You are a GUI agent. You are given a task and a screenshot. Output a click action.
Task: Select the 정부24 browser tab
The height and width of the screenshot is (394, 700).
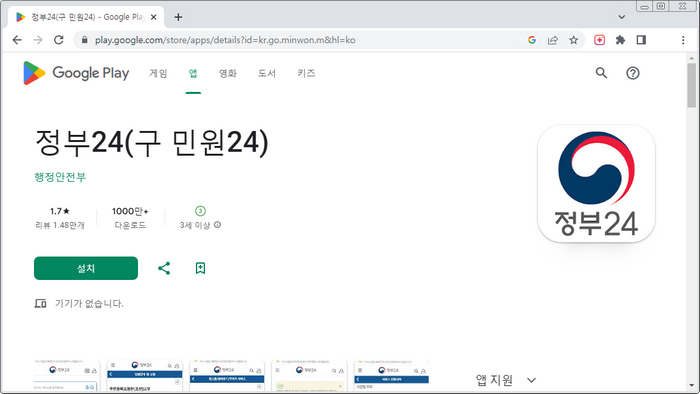[x=86, y=17]
